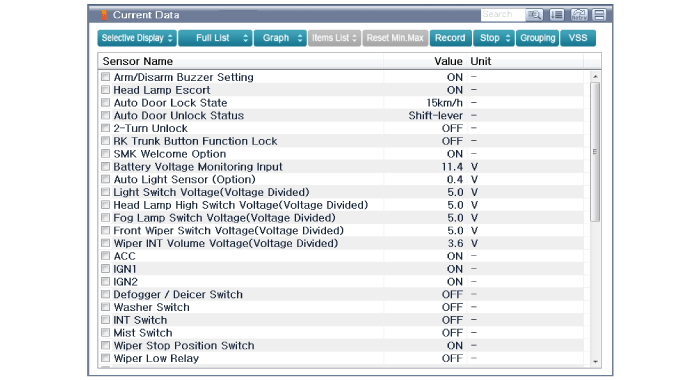Image resolution: width=700 pixels, height=380 pixels.
Task: Click the vertical scrollbar thumb
Action: click(x=595, y=152)
